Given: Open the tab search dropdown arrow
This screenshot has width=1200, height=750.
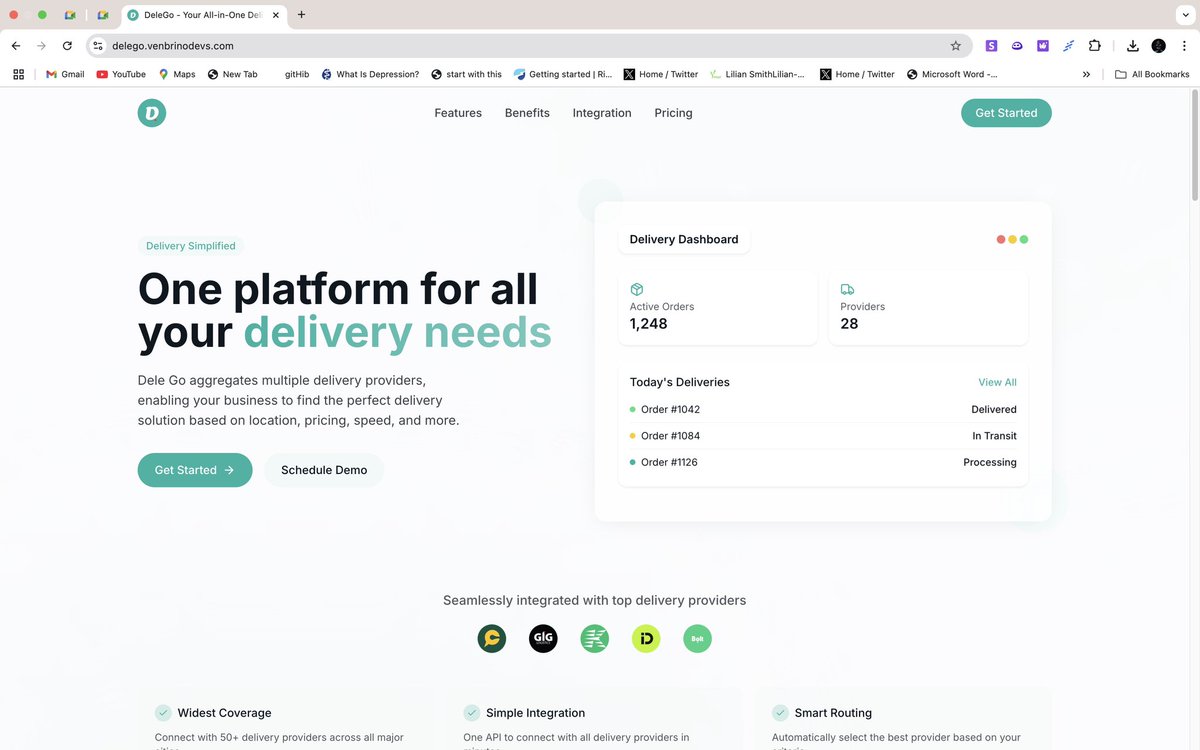Looking at the screenshot, I should [x=1184, y=15].
